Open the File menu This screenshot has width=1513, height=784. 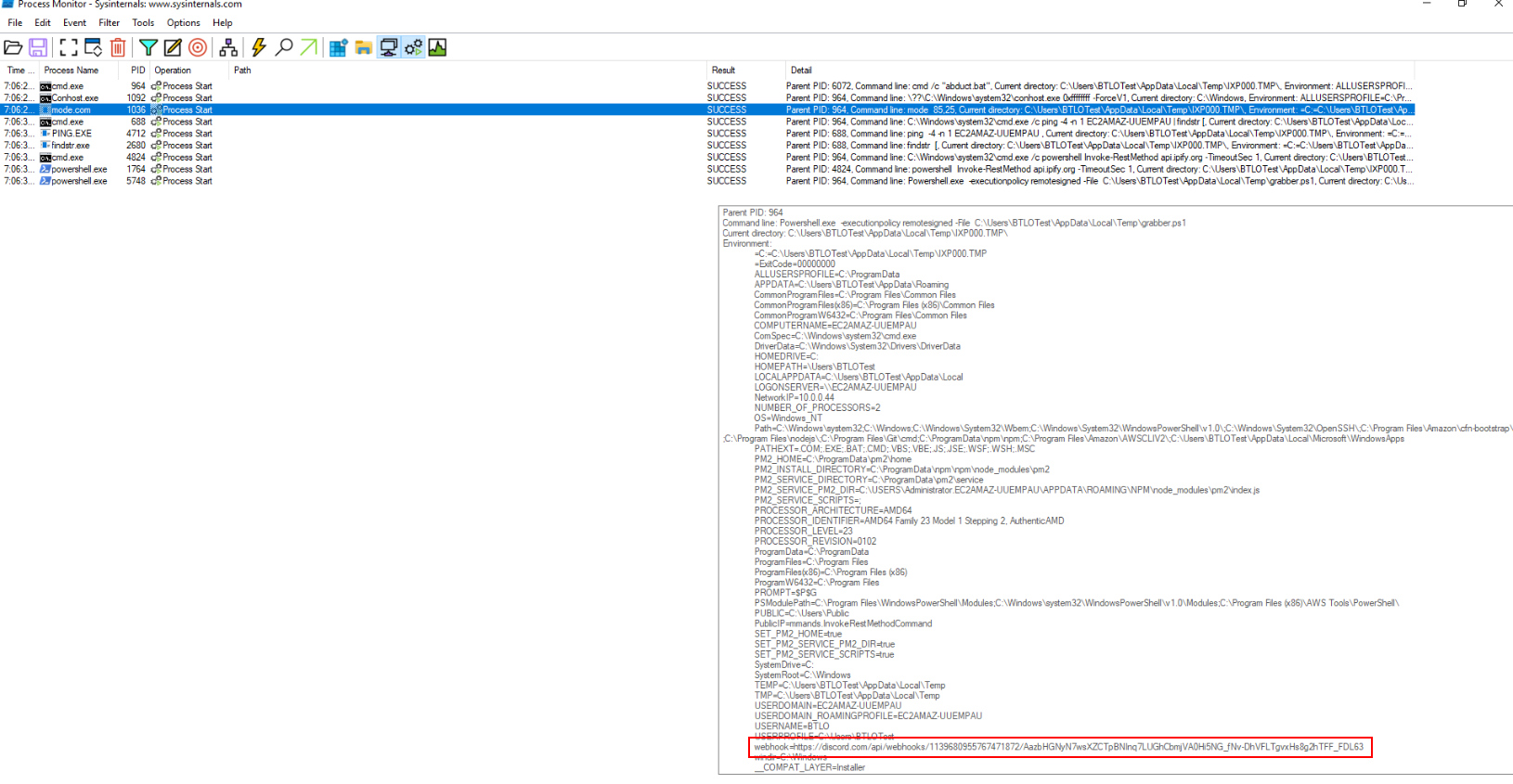pyautogui.click(x=15, y=23)
